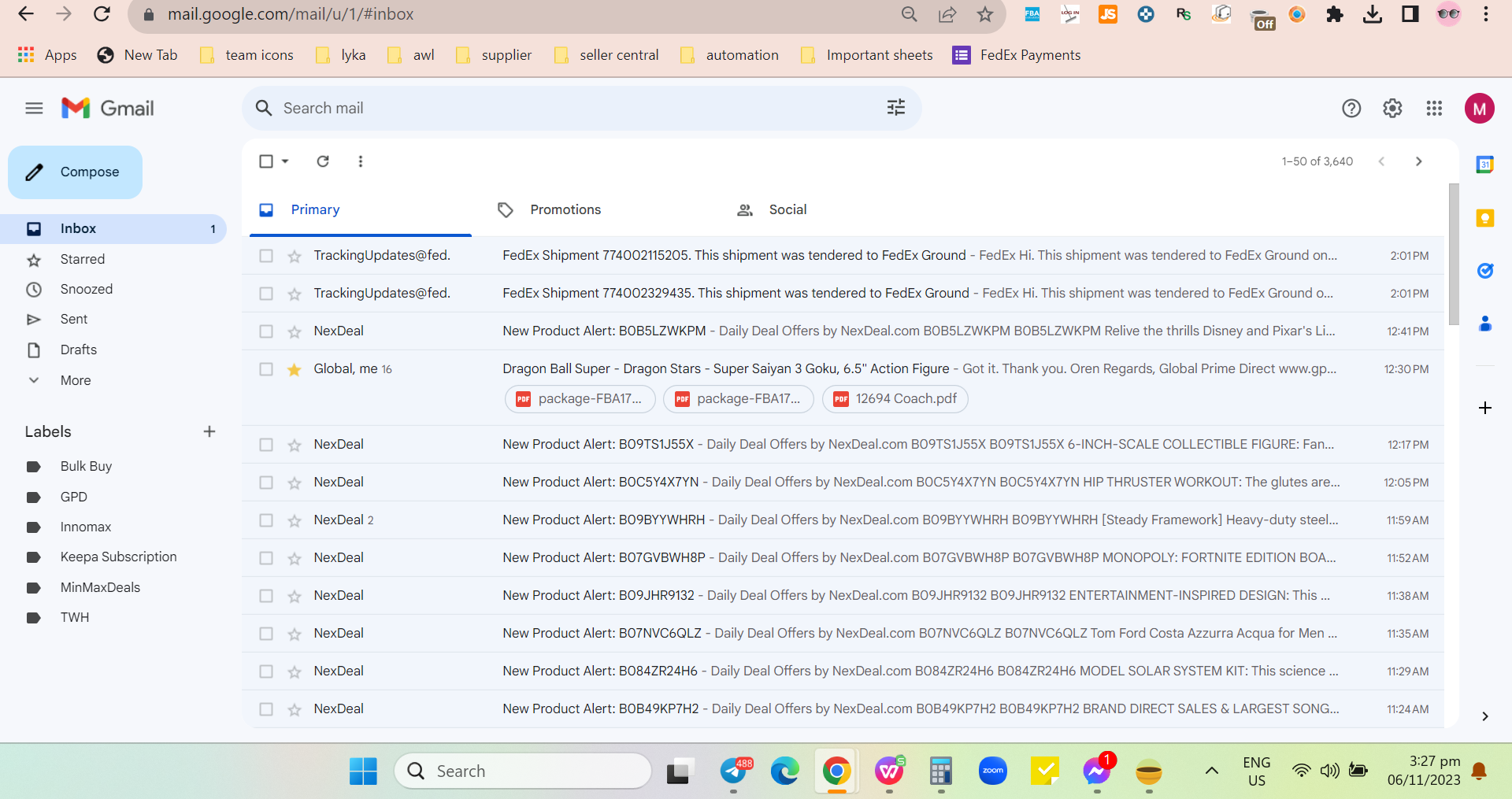
Task: Switch to the Promotions tab
Action: (565, 209)
